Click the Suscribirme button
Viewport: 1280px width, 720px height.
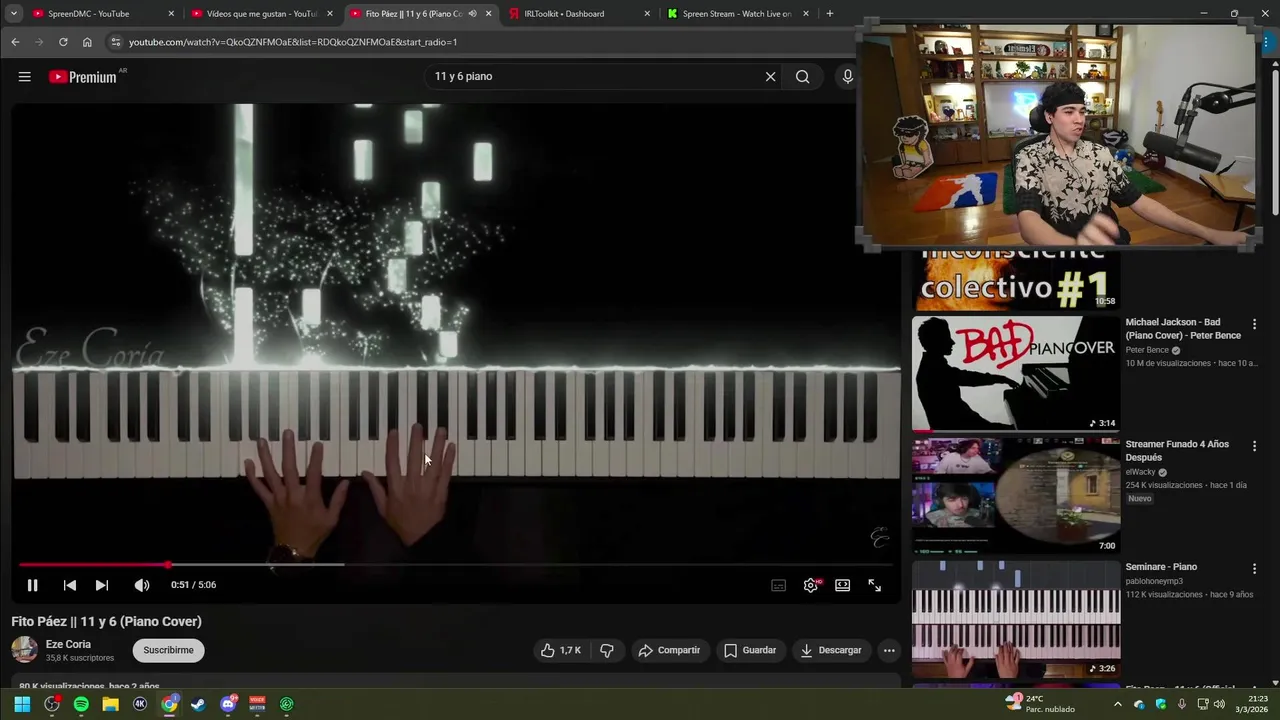pyautogui.click(x=168, y=650)
